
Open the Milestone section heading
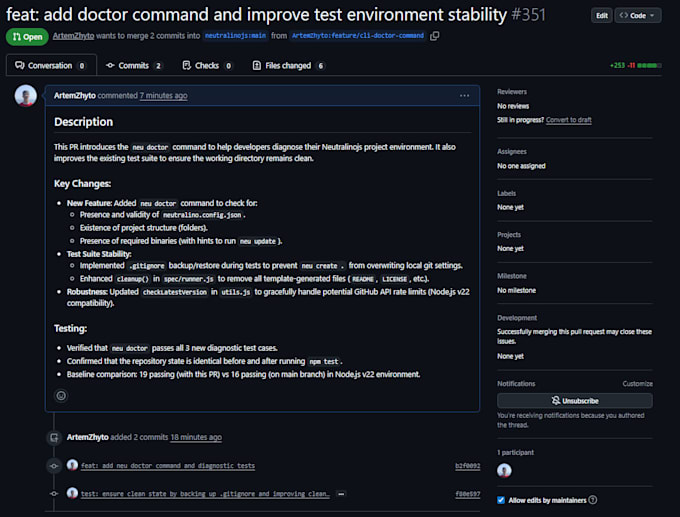(512, 276)
